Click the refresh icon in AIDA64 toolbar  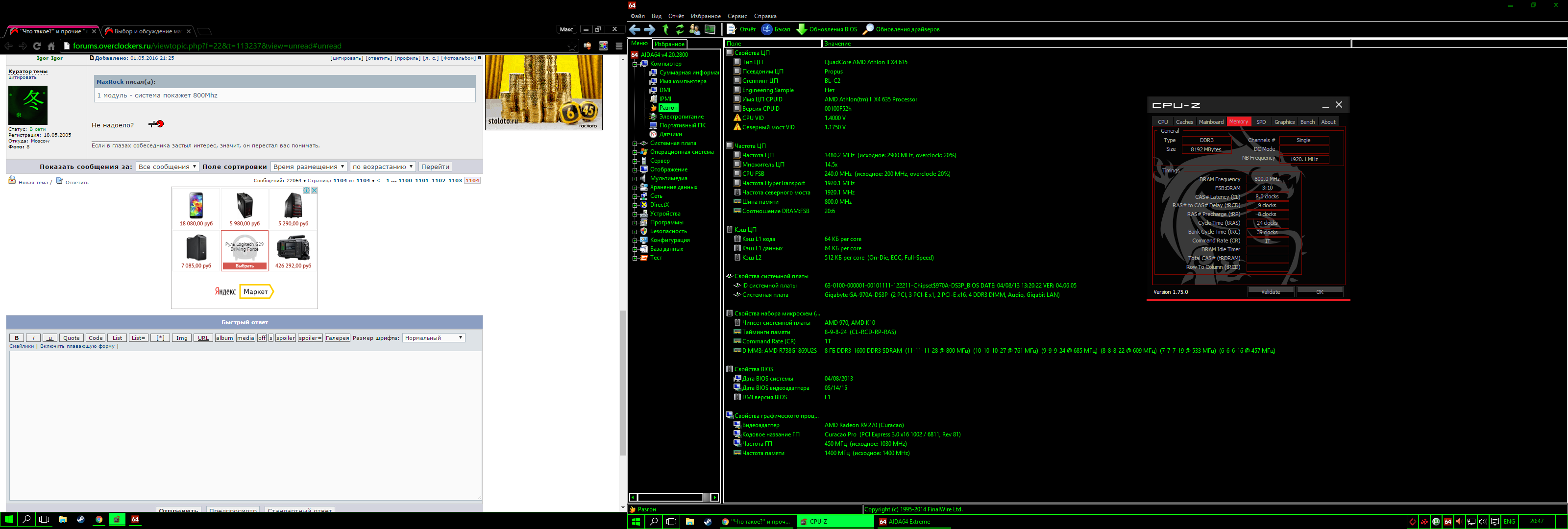click(680, 29)
